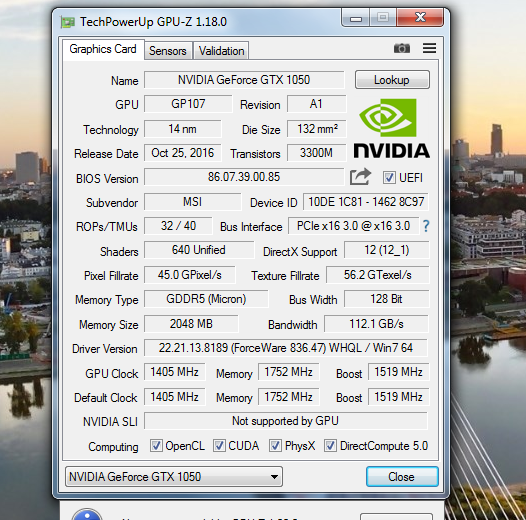
Task: Close GPU-Z with the red X
Action: click(420, 18)
